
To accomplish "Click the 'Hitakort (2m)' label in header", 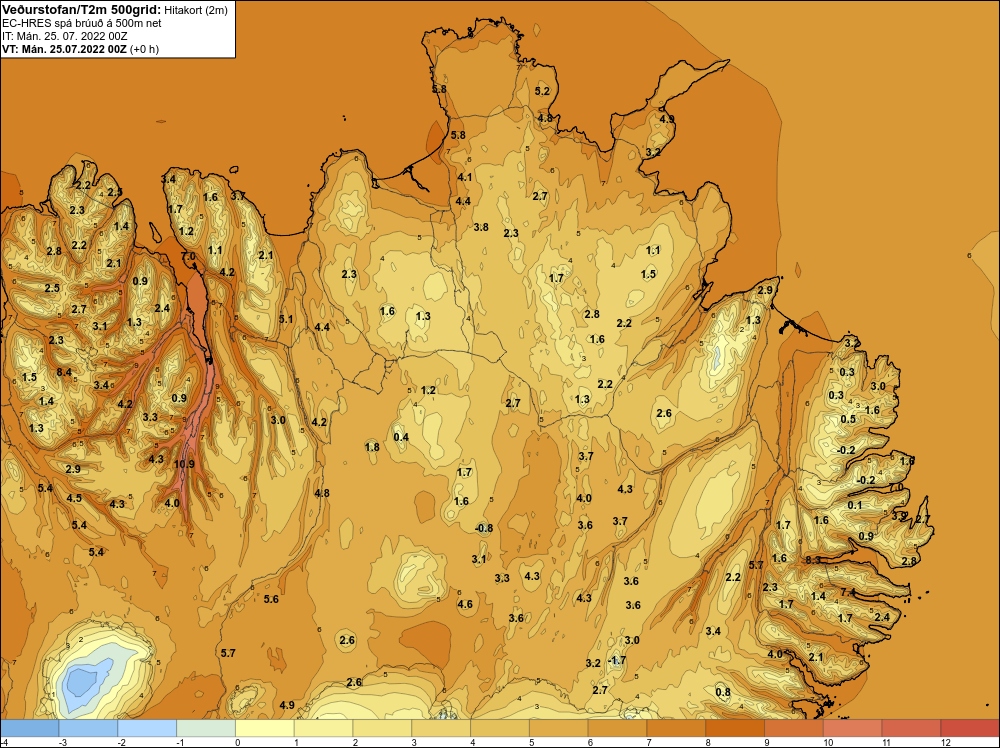I will point(195,10).
